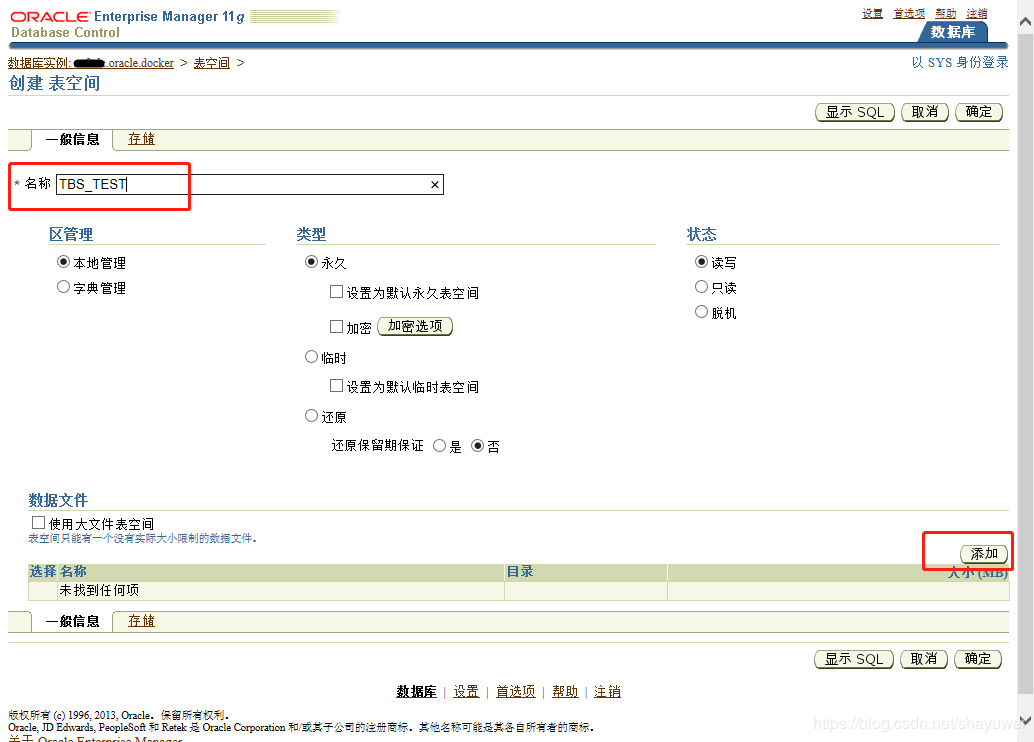Select 只读 status option
The height and width of the screenshot is (742, 1034).
click(x=702, y=287)
